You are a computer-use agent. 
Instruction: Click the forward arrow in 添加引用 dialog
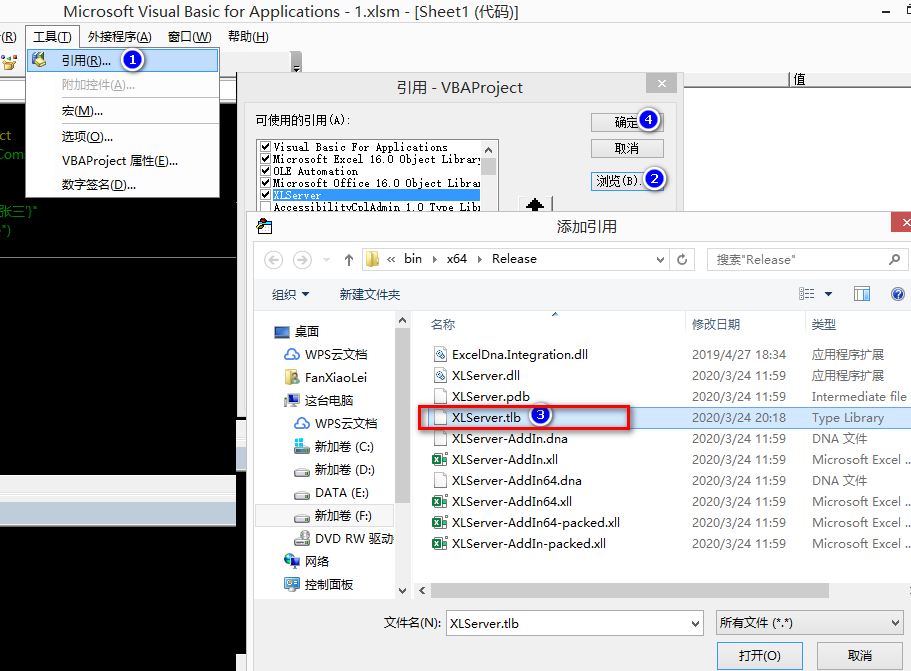point(302,260)
